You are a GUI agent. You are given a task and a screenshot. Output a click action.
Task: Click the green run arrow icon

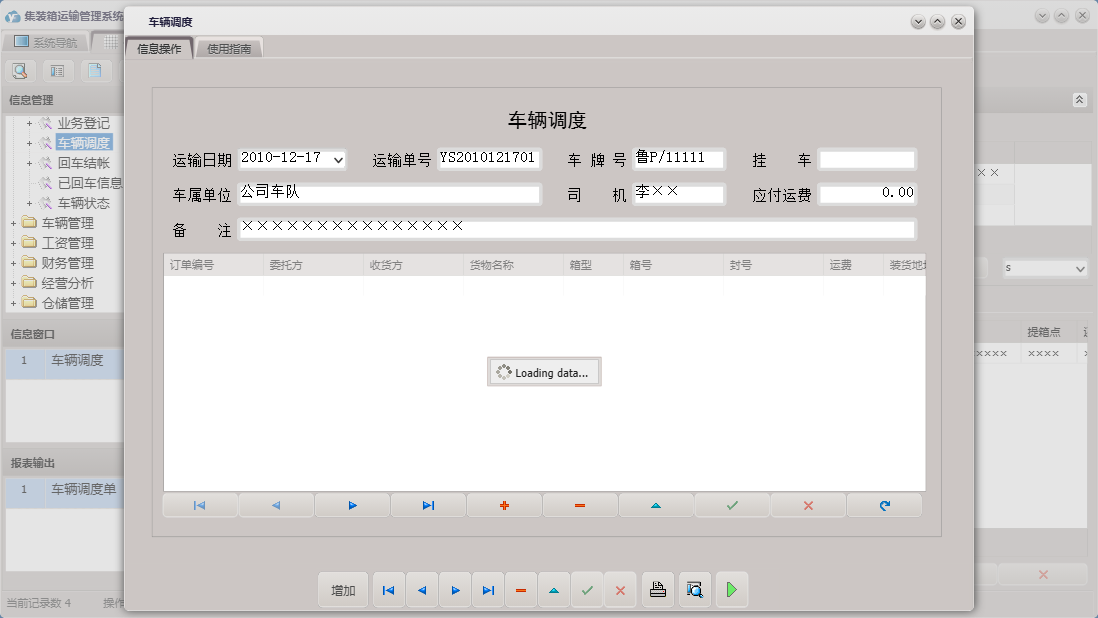(731, 590)
